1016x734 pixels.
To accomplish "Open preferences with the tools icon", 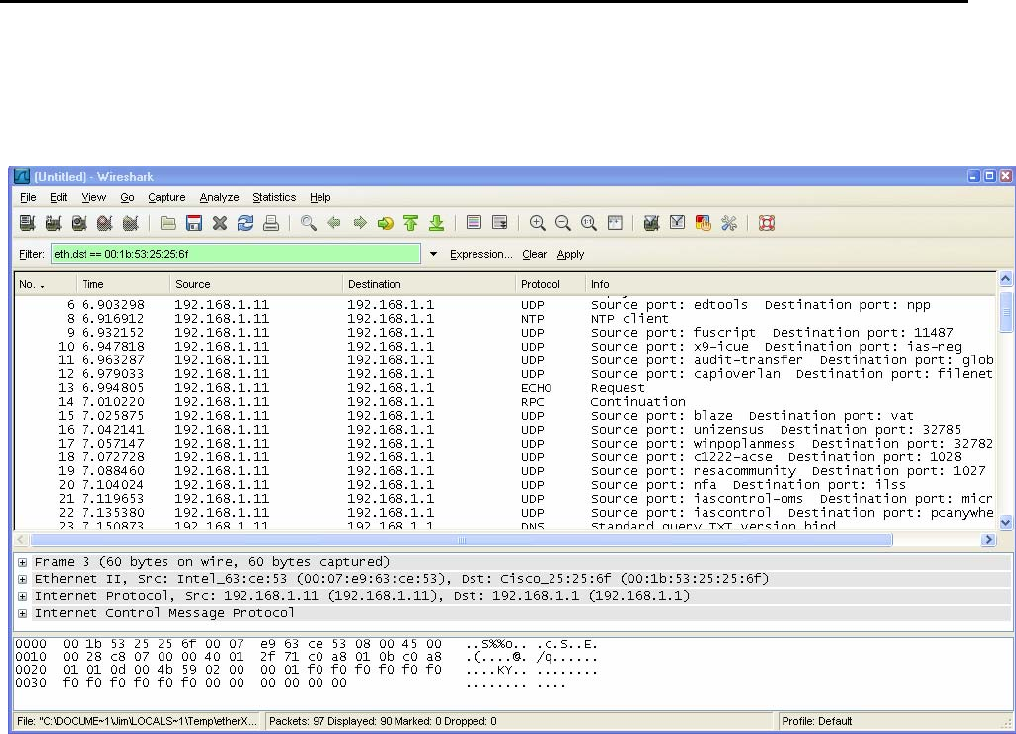I will pos(729,224).
